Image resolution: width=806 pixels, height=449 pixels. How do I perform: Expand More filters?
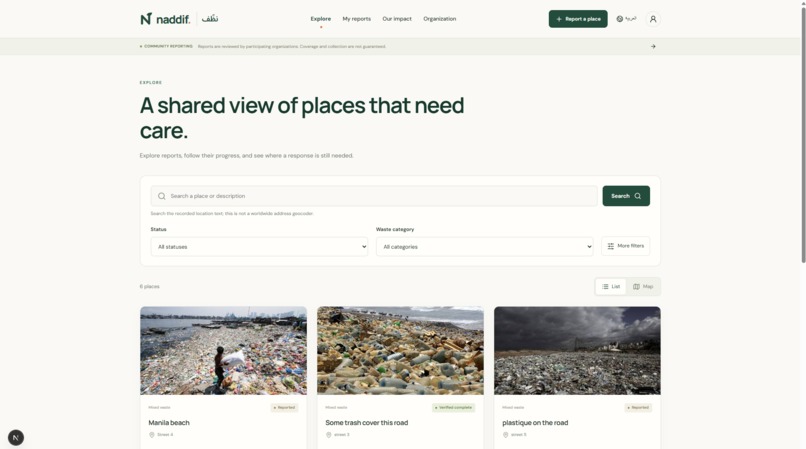click(626, 246)
